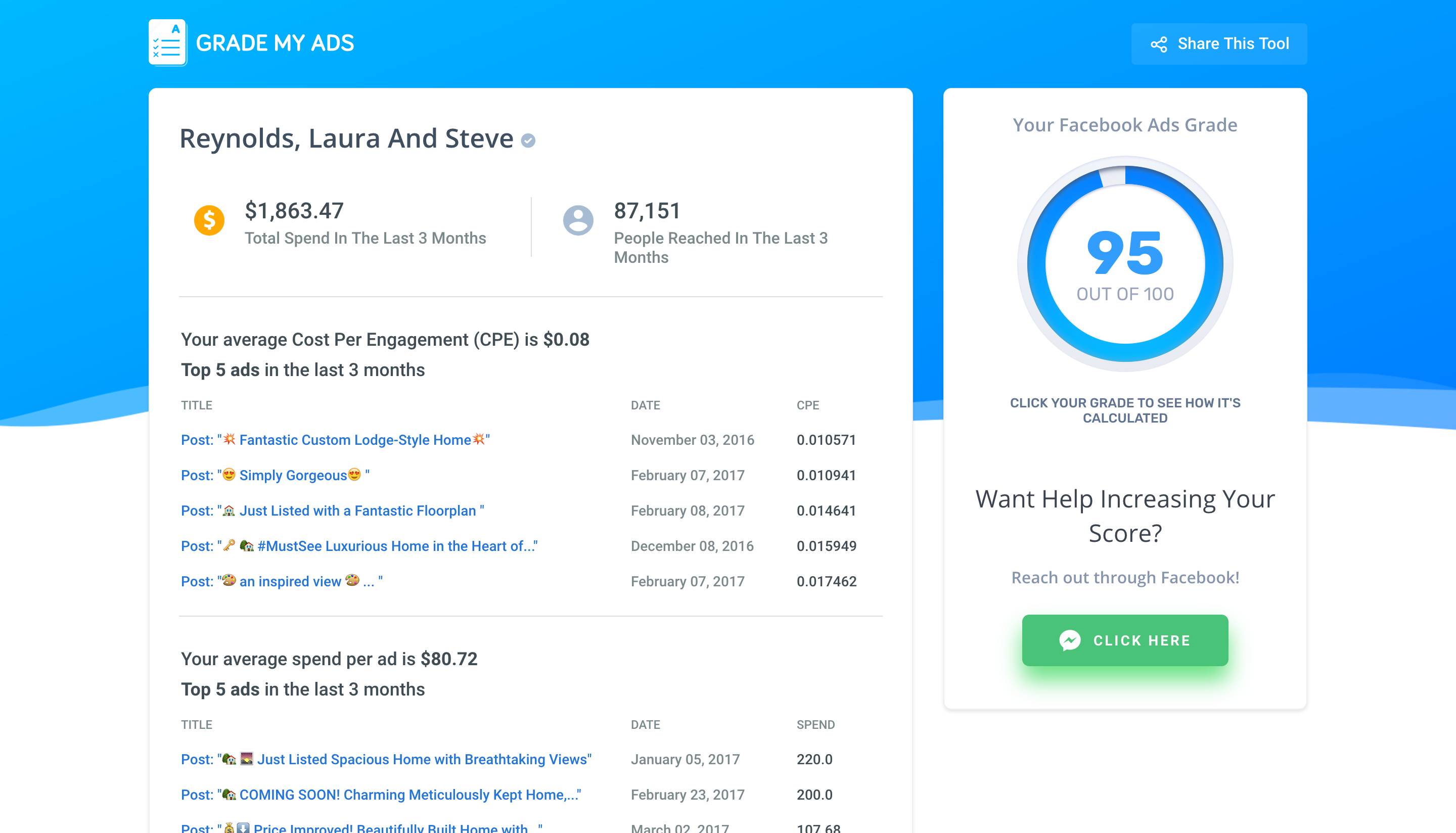Click the gray person avatar icon

point(578,220)
